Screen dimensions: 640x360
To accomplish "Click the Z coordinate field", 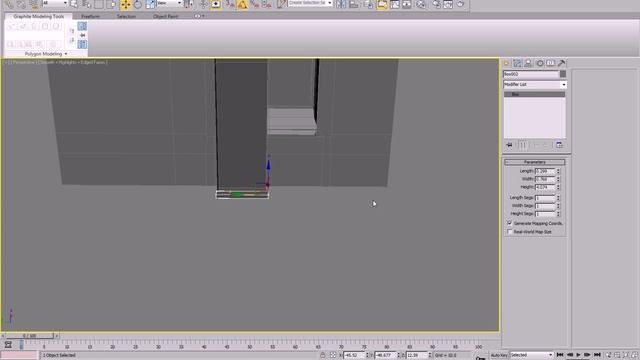I will pyautogui.click(x=417, y=355).
